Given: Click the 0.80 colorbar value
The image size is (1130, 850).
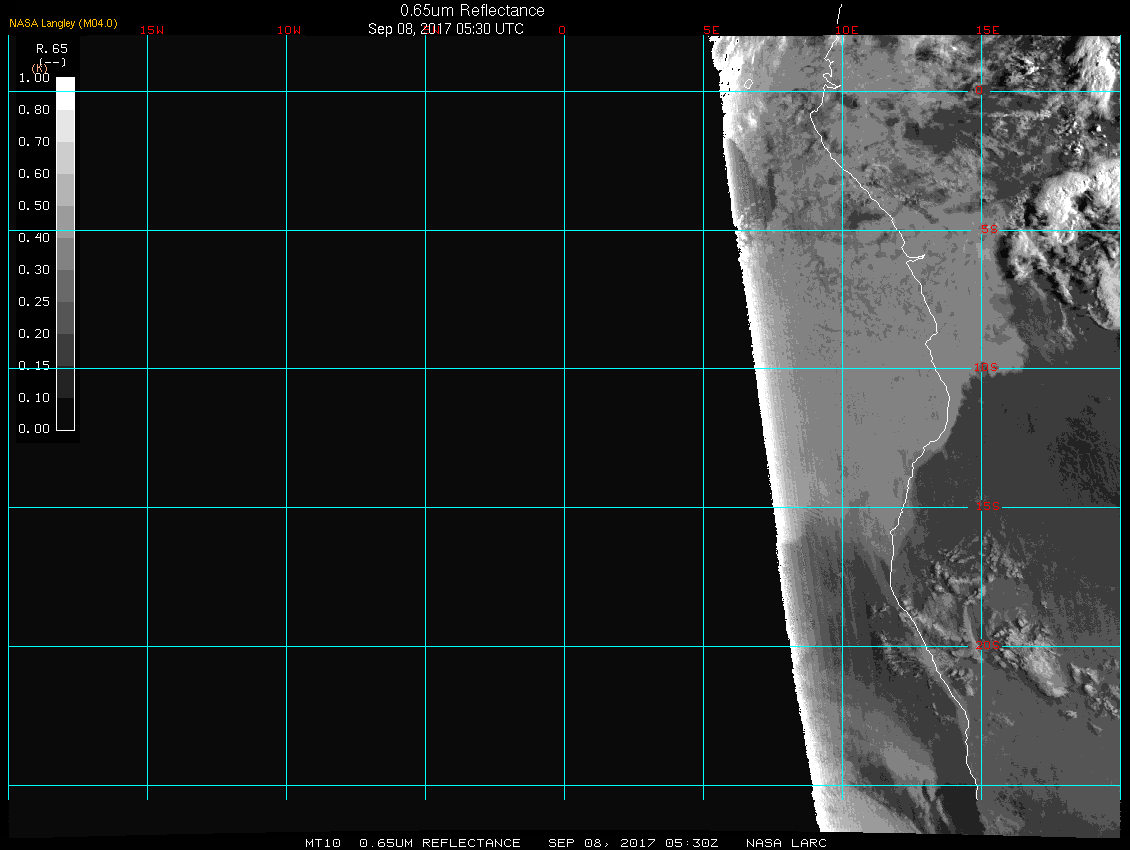Looking at the screenshot, I should pos(34,110).
